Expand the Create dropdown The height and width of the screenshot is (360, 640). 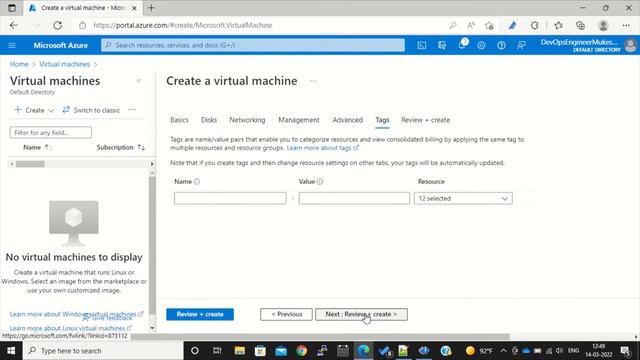pyautogui.click(x=34, y=110)
